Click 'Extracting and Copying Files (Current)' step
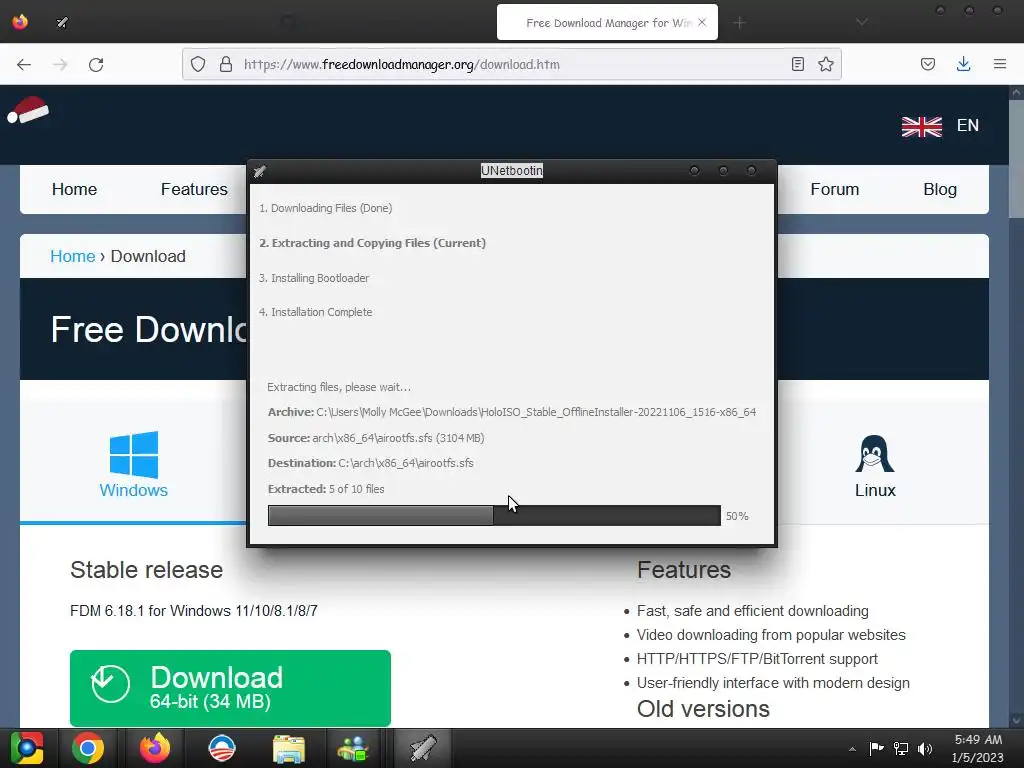 pyautogui.click(x=372, y=243)
